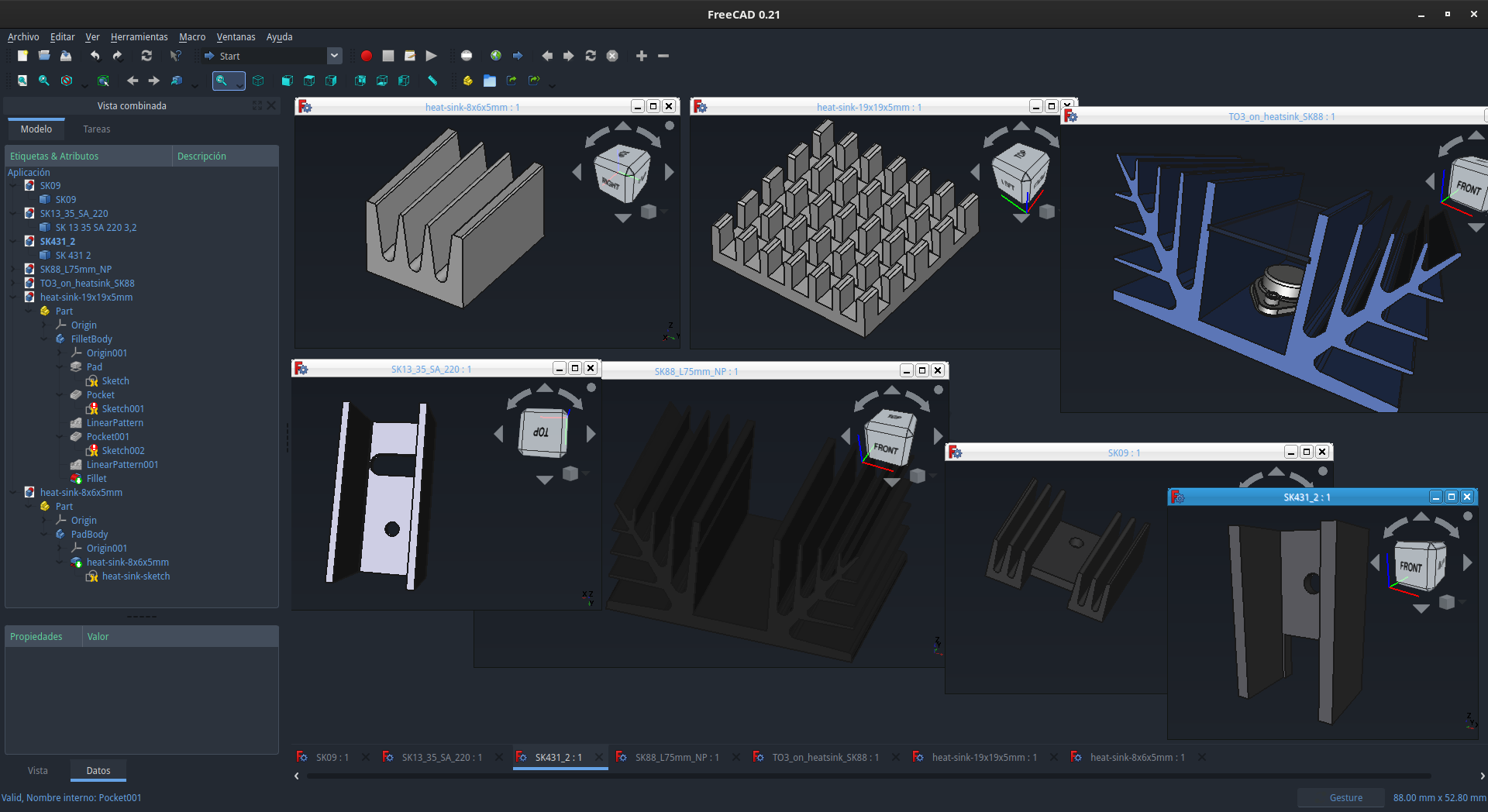Run macro with the play icon

pyautogui.click(x=432, y=56)
